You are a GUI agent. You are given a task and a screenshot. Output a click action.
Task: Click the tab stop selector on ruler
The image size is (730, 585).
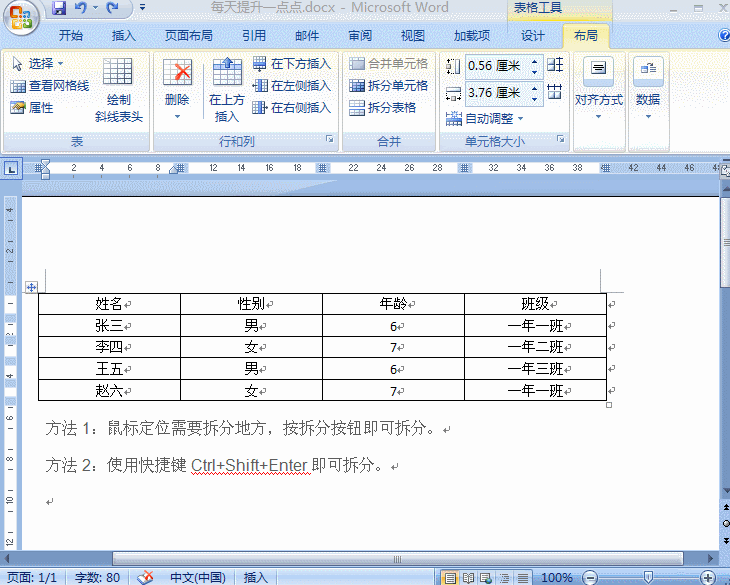[11, 168]
